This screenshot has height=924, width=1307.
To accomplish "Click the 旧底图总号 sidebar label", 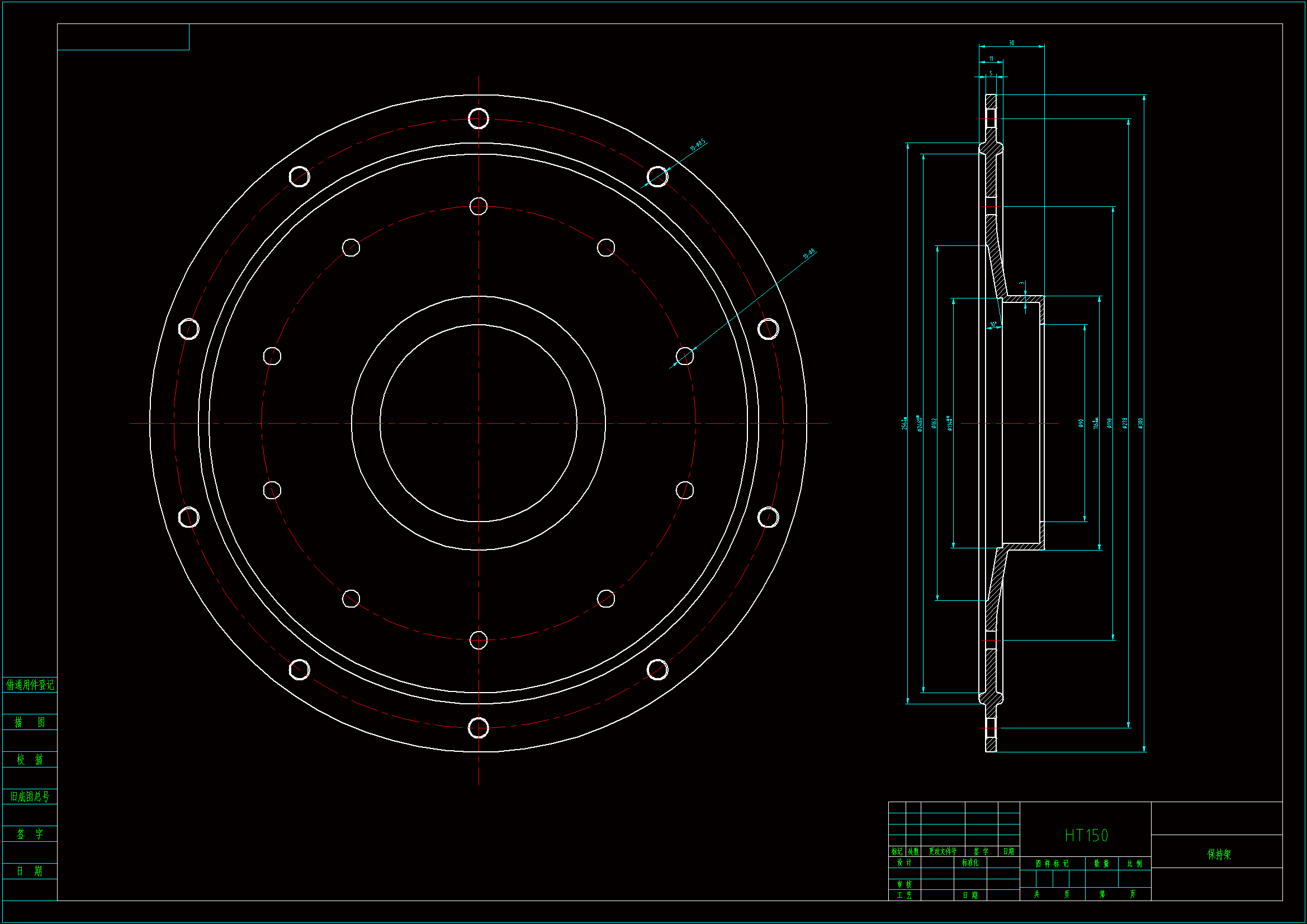I will (30, 797).
